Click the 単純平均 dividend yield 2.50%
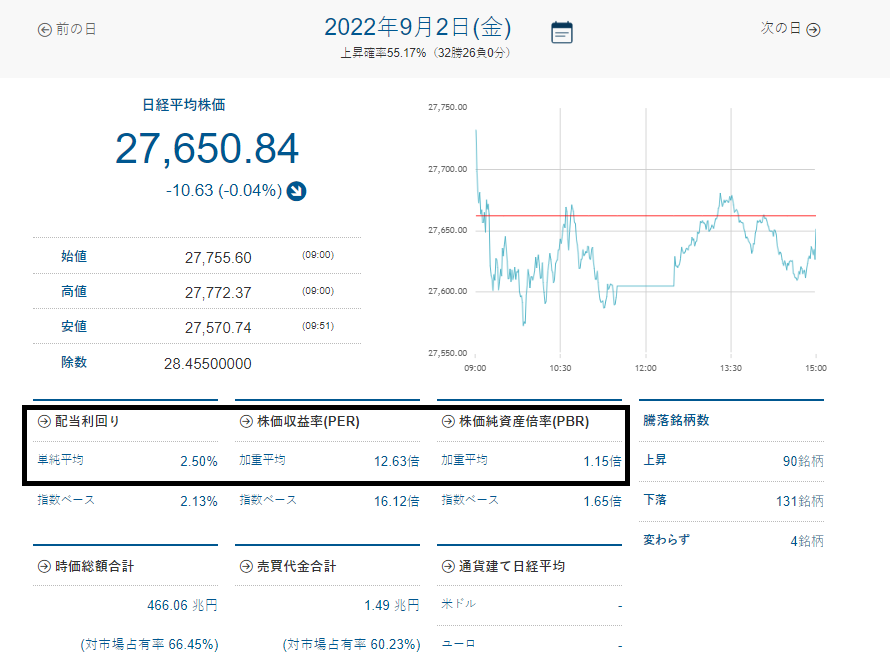 [x=199, y=461]
